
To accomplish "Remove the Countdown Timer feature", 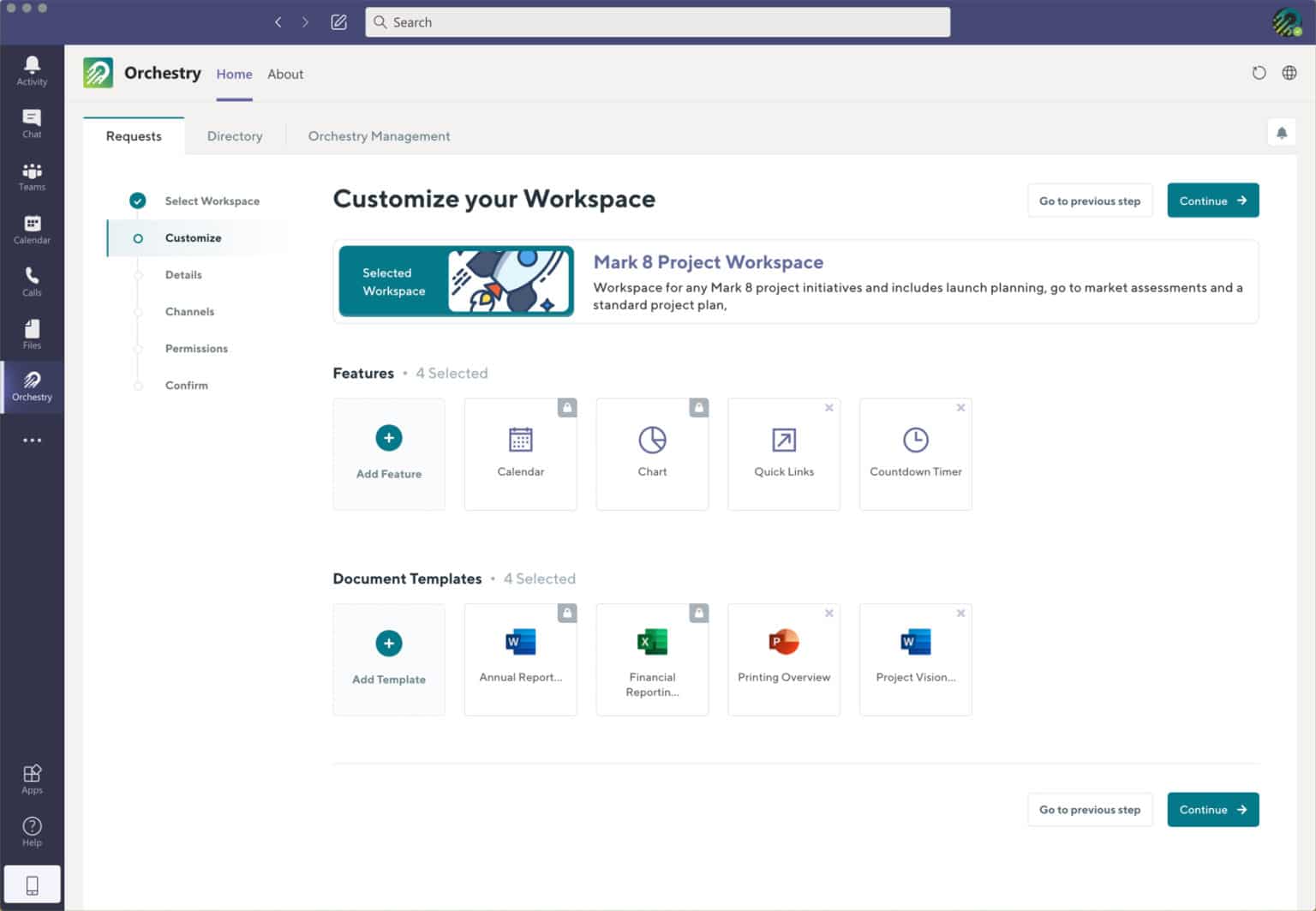I will click(x=960, y=407).
